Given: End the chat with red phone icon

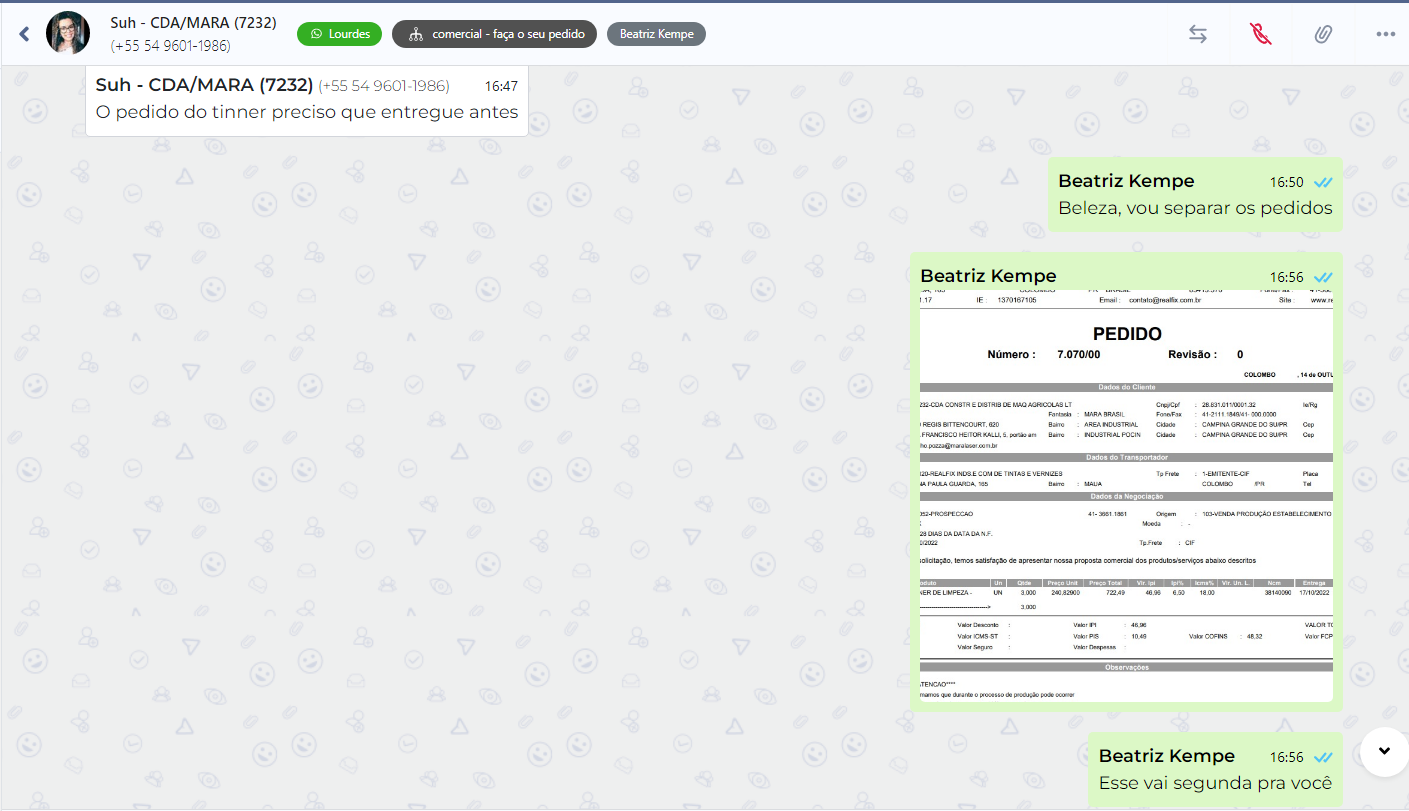Looking at the screenshot, I should click(1261, 34).
